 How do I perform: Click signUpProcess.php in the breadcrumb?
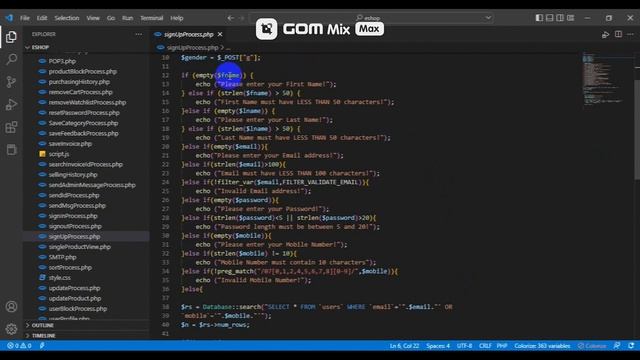192,48
